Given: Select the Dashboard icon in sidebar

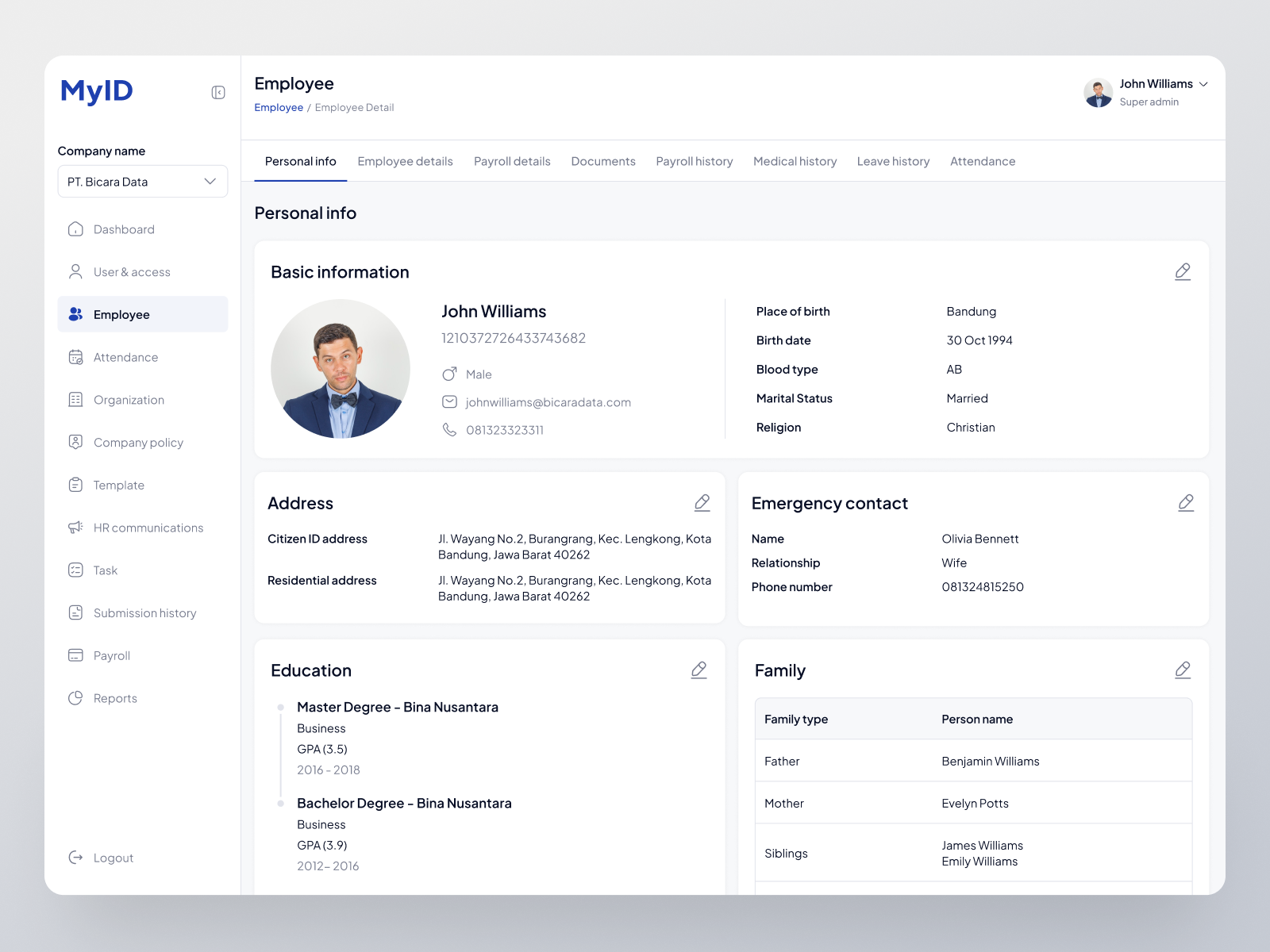Looking at the screenshot, I should click(x=75, y=229).
